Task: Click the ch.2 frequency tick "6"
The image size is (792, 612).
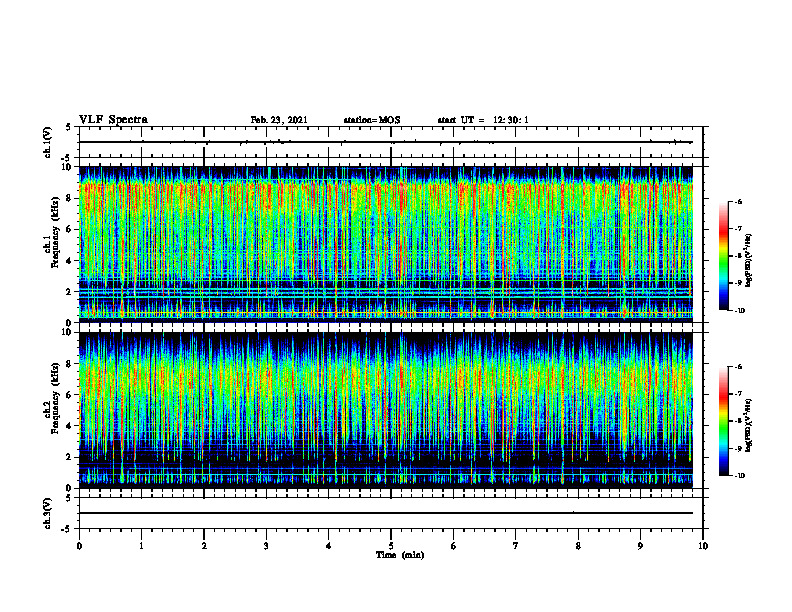Action: 70,395
